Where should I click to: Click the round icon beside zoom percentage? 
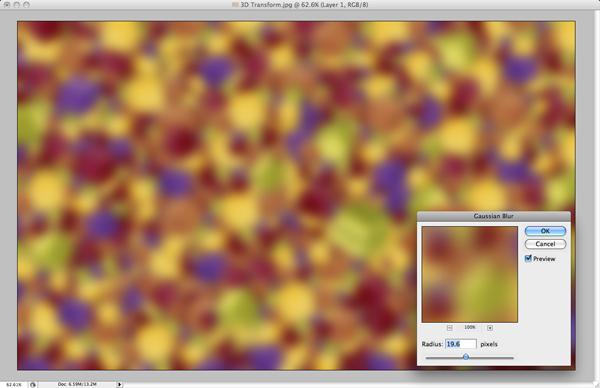tap(33, 385)
